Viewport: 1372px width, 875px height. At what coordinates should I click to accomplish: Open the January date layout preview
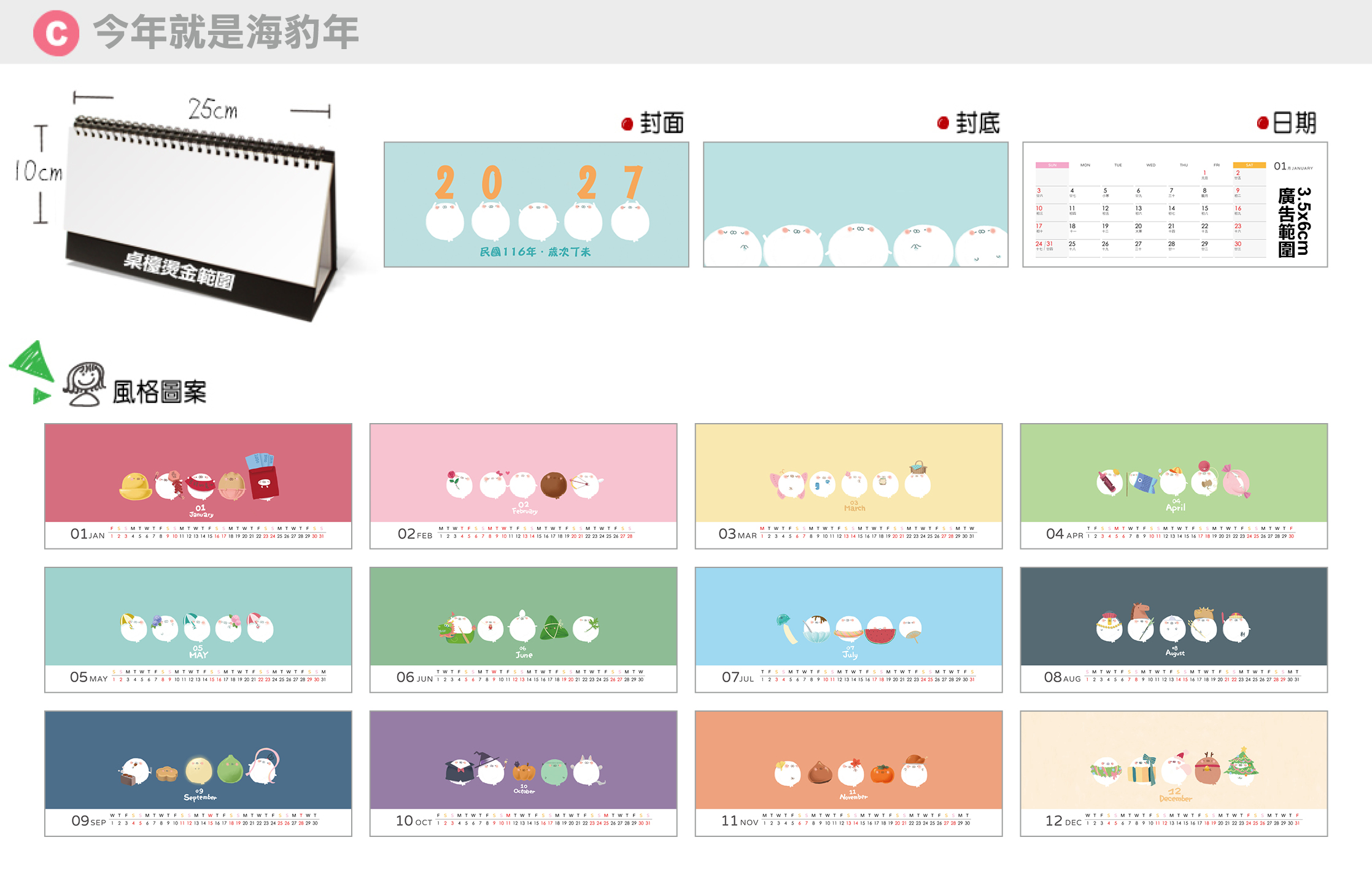(1175, 204)
